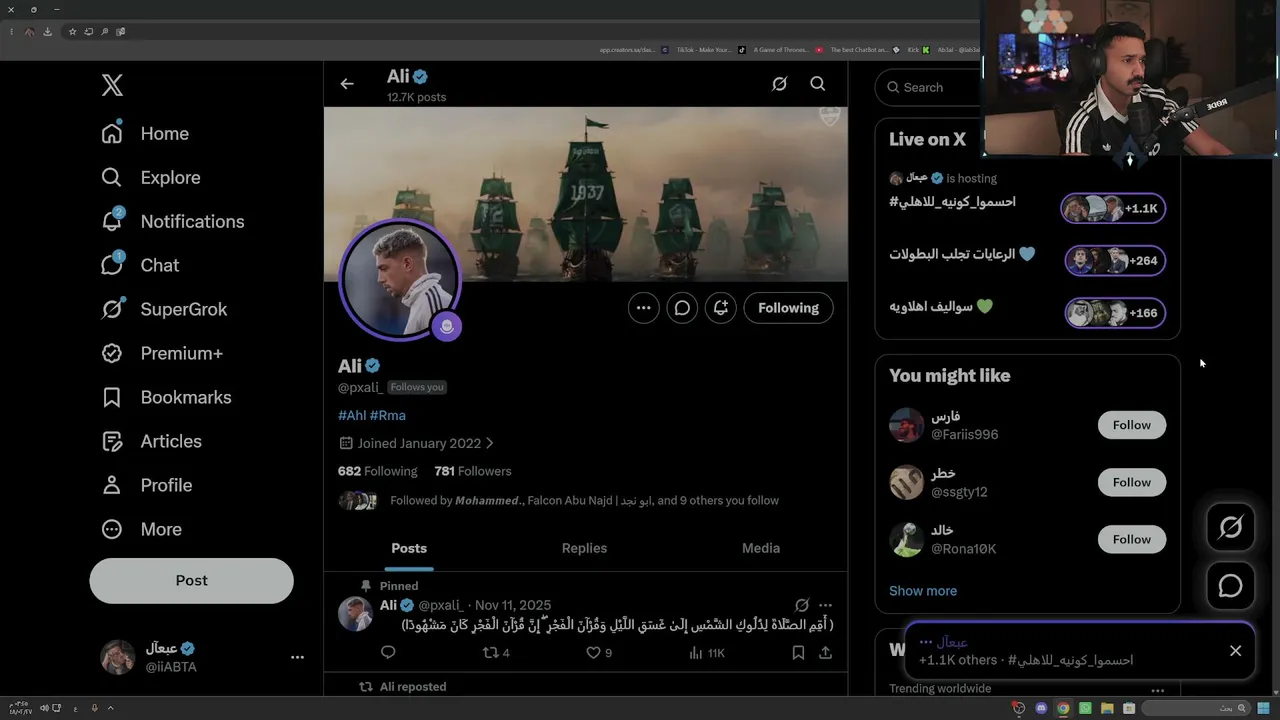The image size is (1280, 720).
Task: Expand the Joined January 2022 details
Action: [417, 443]
